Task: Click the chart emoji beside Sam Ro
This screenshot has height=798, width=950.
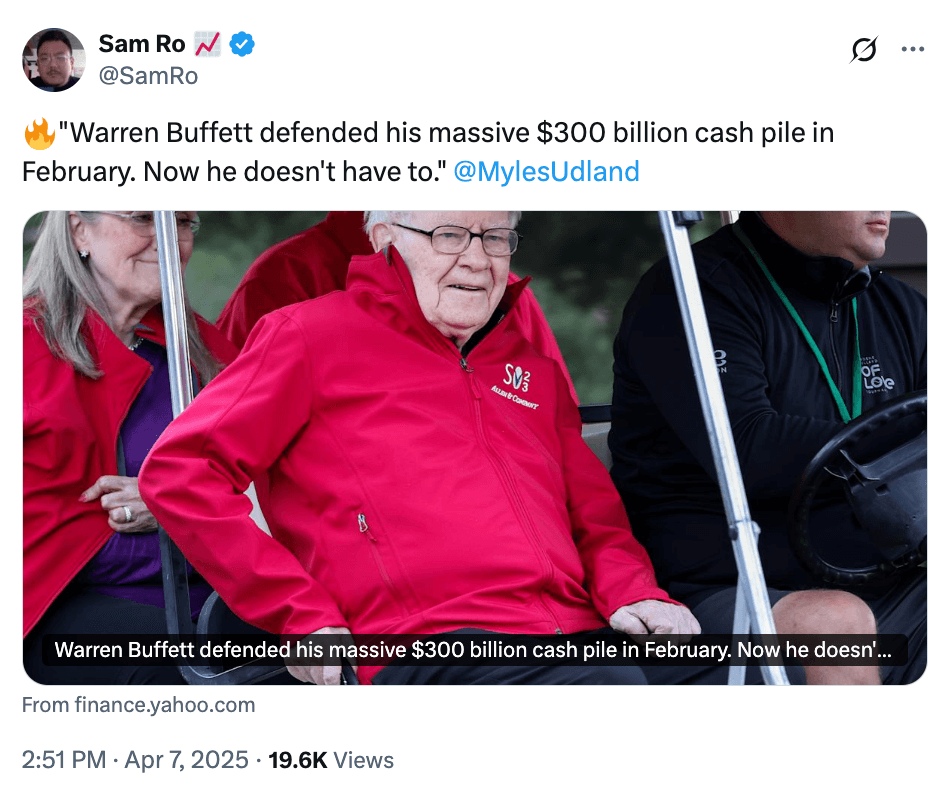Action: point(207,44)
